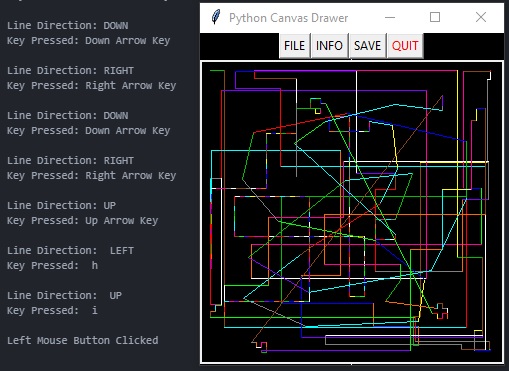Viewport: 509px width, 371px height.
Task: Click the 'Key Pressed: h' terminal line
Action: click(x=52, y=266)
